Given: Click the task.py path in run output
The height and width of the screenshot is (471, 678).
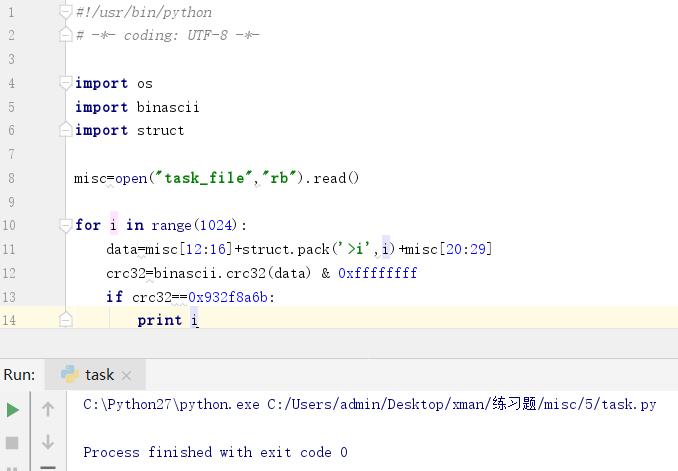Looking at the screenshot, I should [462, 404].
